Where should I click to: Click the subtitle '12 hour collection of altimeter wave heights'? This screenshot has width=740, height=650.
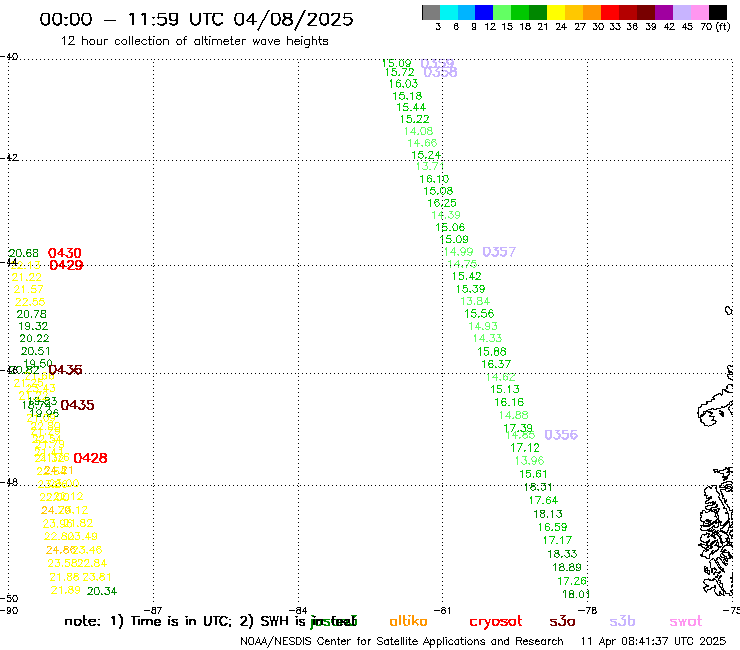pyautogui.click(x=194, y=41)
